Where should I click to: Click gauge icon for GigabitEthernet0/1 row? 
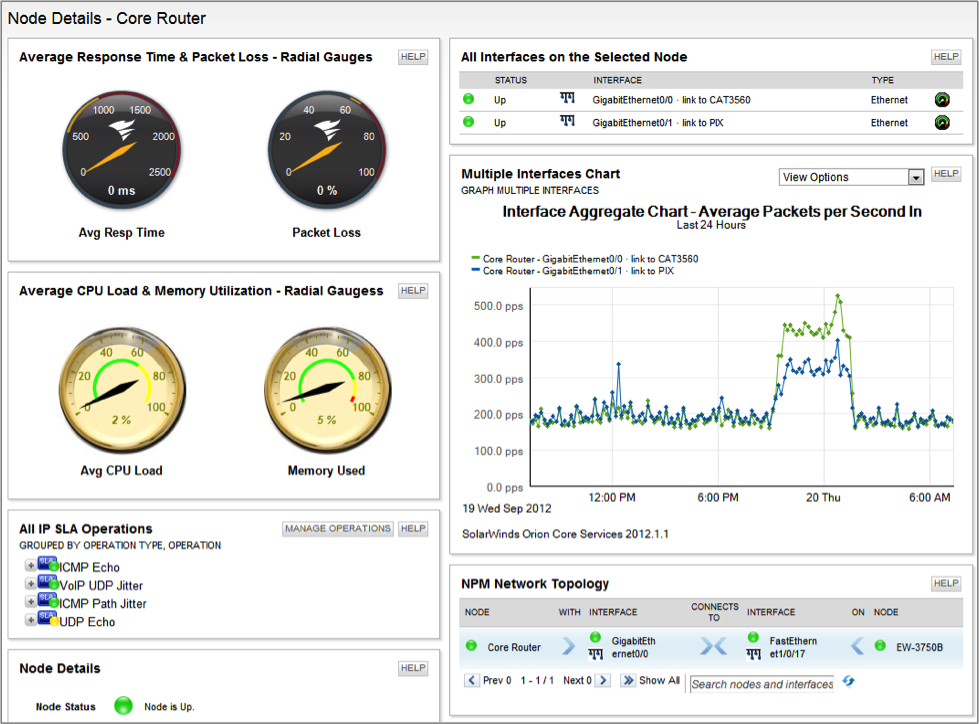pos(942,123)
